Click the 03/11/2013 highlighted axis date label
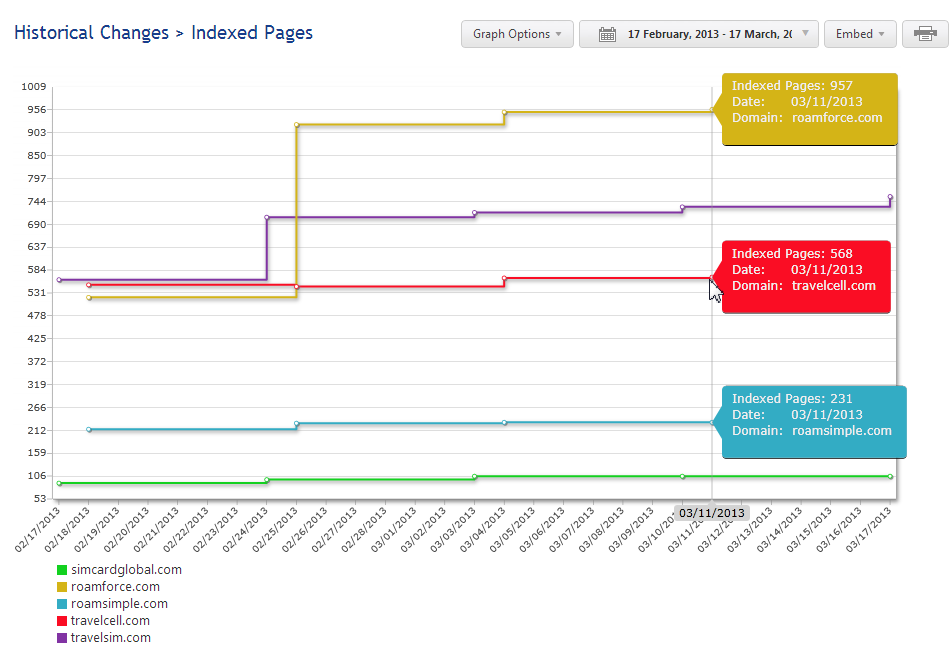This screenshot has width=951, height=650. point(711,512)
